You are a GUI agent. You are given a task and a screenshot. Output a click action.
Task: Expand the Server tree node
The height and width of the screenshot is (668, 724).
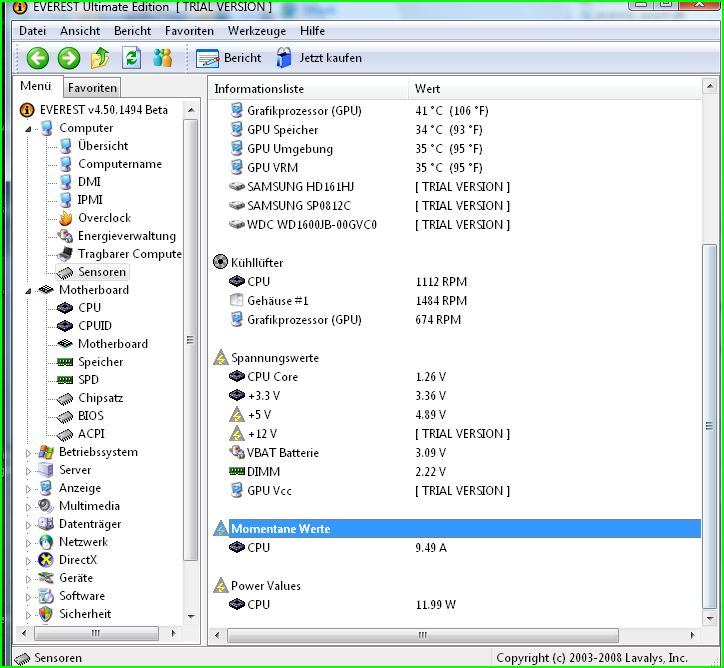pyautogui.click(x=28, y=471)
